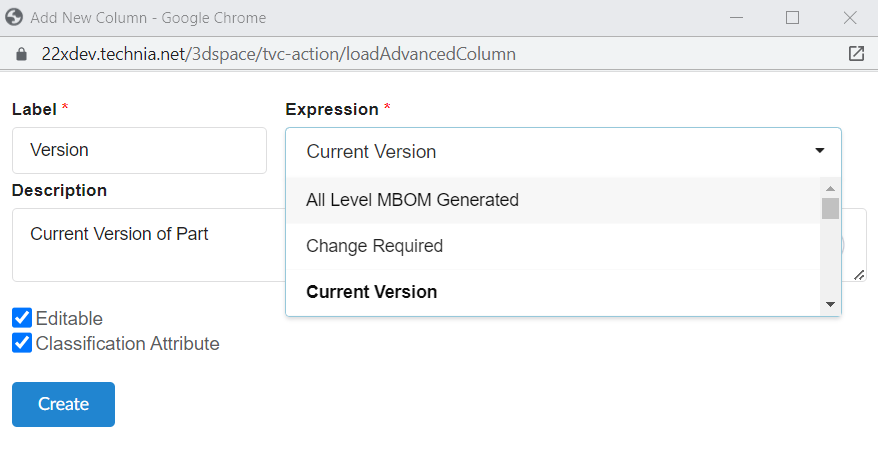This screenshot has width=878, height=472.
Task: Click the dropdown list's scroll down arrow
Action: tap(830, 304)
